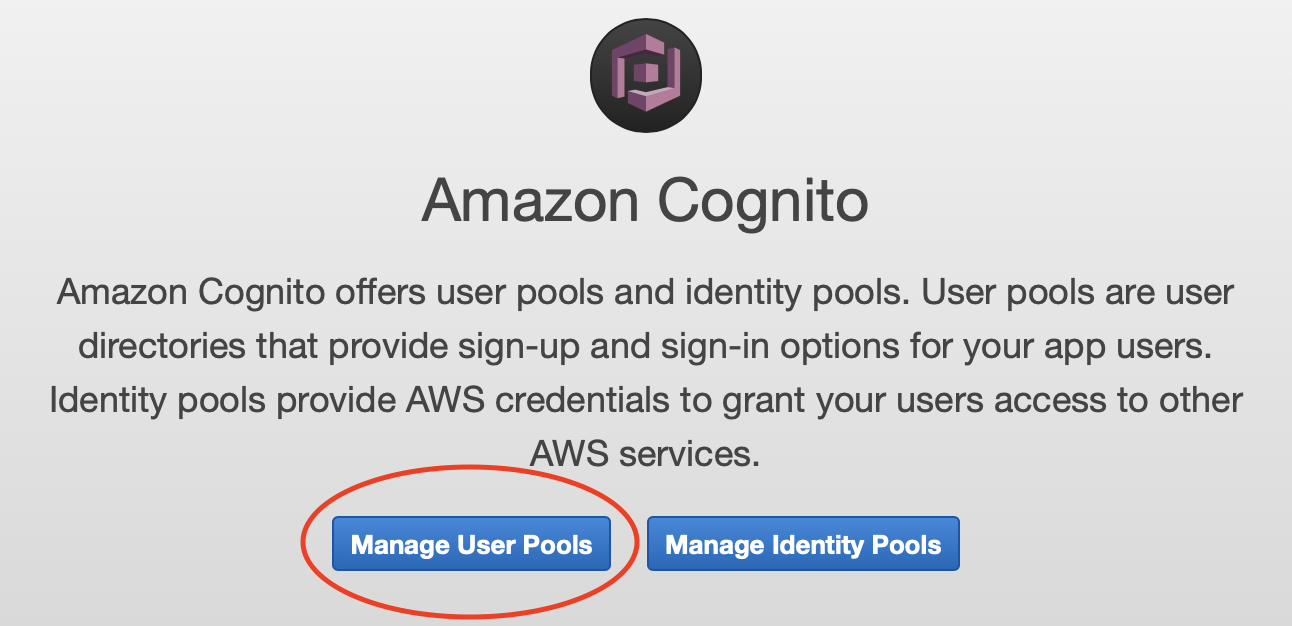Click the line beginning "Identity pools provide AWS"
The height and width of the screenshot is (626, 1292).
[645, 401]
